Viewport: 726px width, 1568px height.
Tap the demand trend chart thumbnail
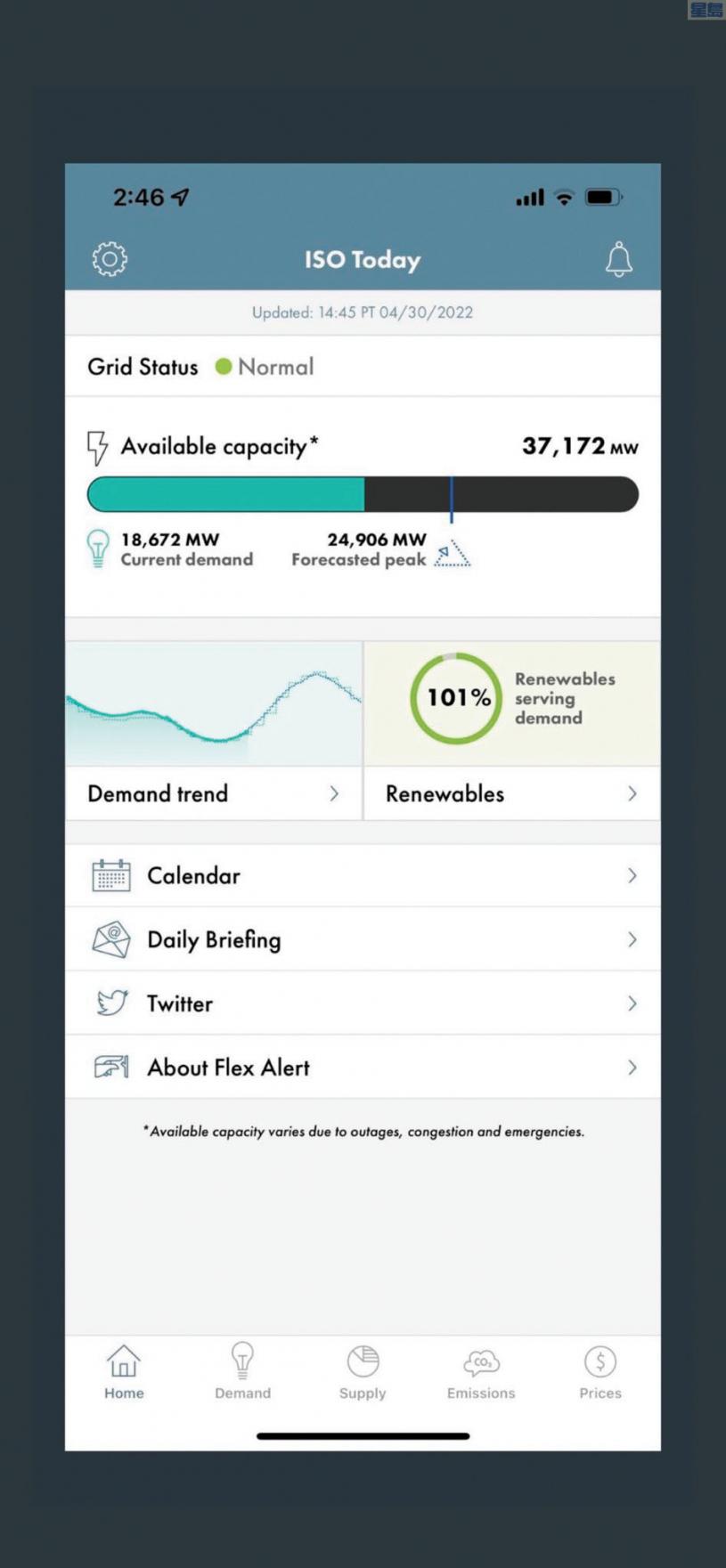click(214, 703)
